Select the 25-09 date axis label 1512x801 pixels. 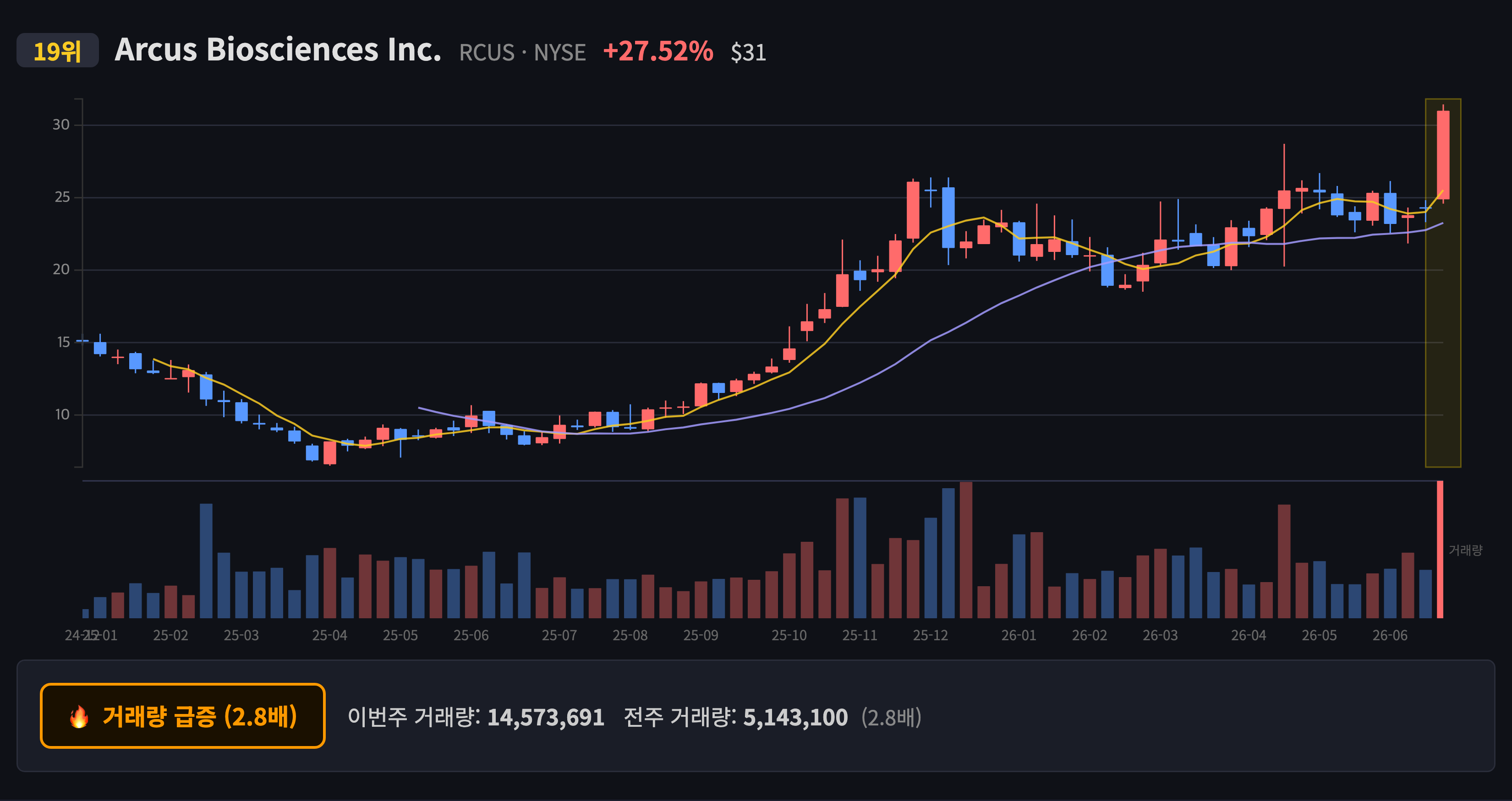[701, 636]
